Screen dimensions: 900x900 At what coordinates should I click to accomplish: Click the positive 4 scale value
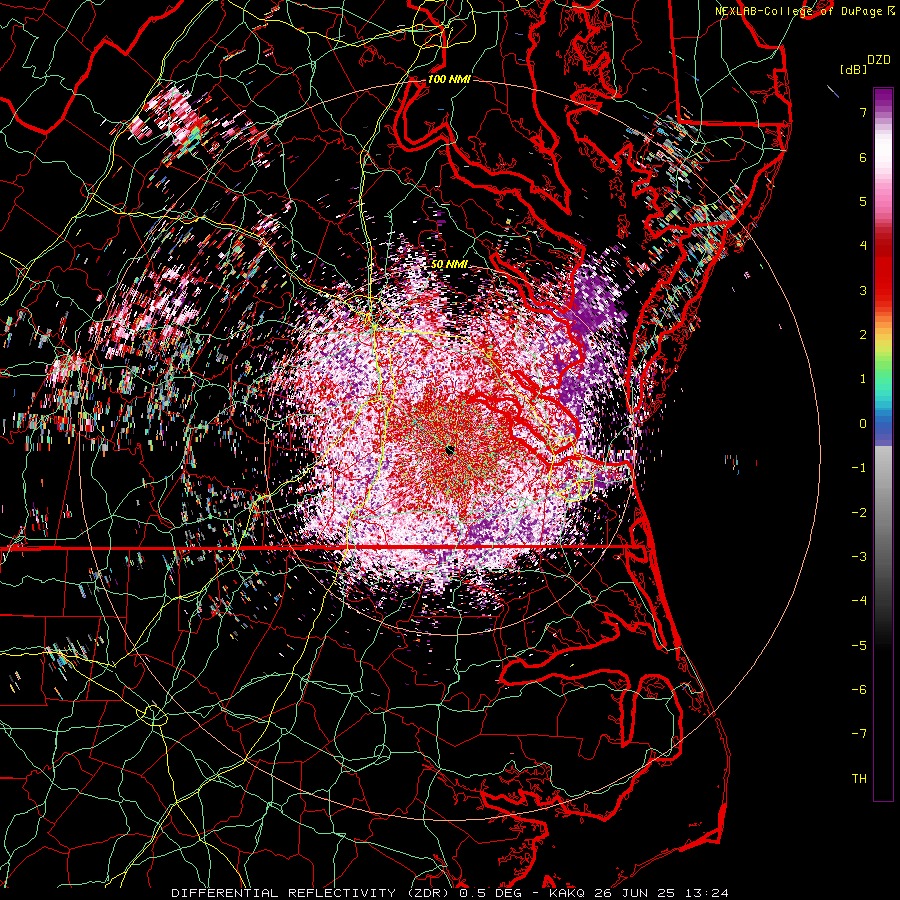863,246
